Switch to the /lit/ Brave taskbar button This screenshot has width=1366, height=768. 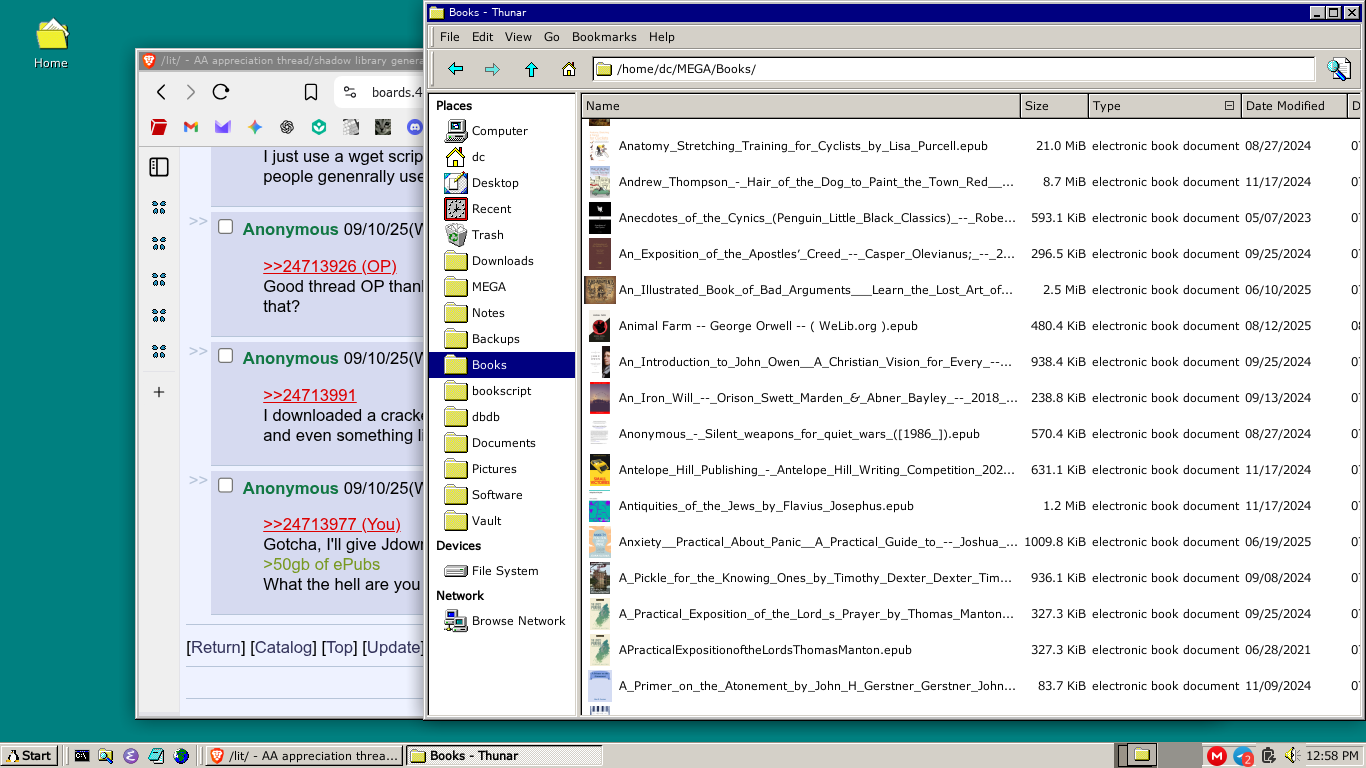tap(304, 756)
